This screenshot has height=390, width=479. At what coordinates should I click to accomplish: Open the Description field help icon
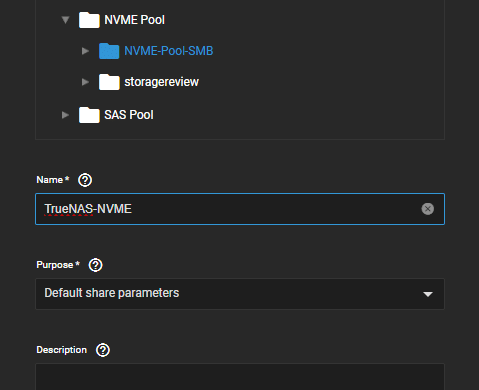pos(103,350)
